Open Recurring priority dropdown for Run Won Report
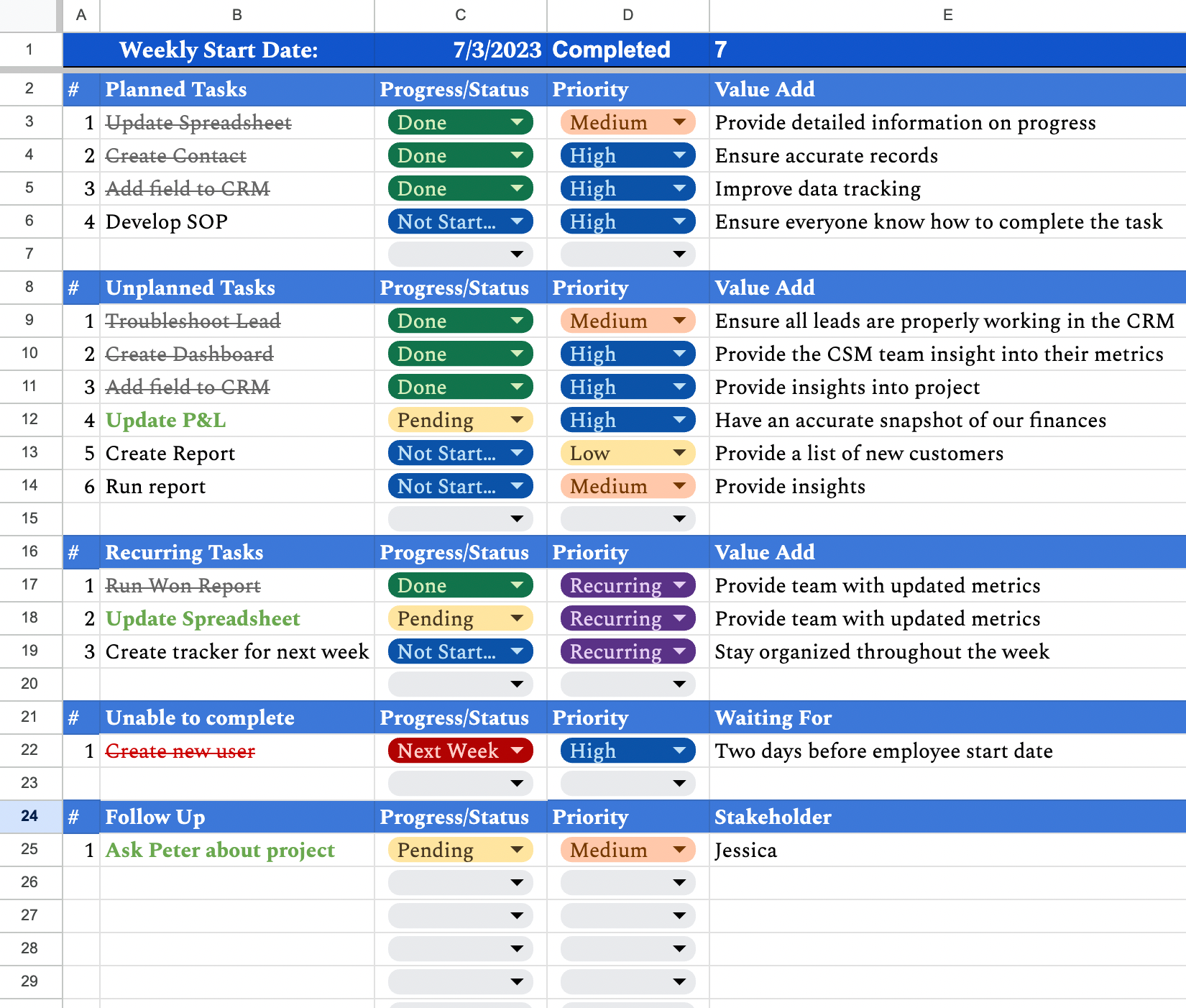The width and height of the screenshot is (1186, 1008). (x=679, y=585)
